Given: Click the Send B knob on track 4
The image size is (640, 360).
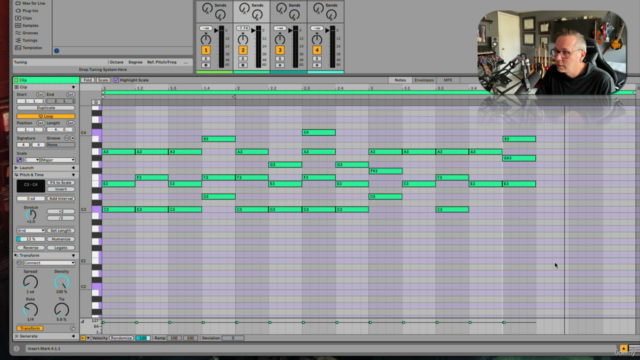Looking at the screenshot, I should 331,15.
